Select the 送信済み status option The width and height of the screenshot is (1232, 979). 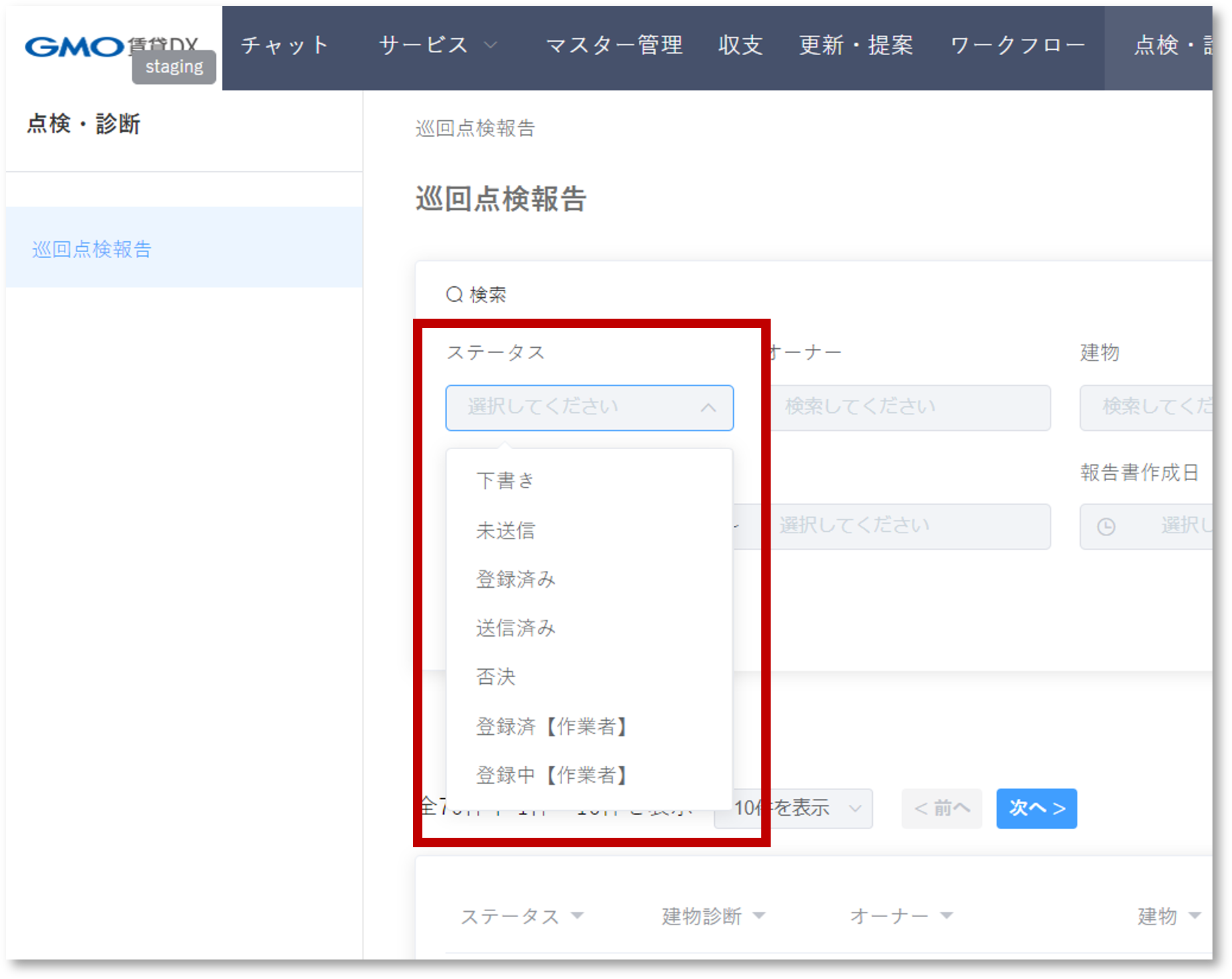tap(515, 628)
